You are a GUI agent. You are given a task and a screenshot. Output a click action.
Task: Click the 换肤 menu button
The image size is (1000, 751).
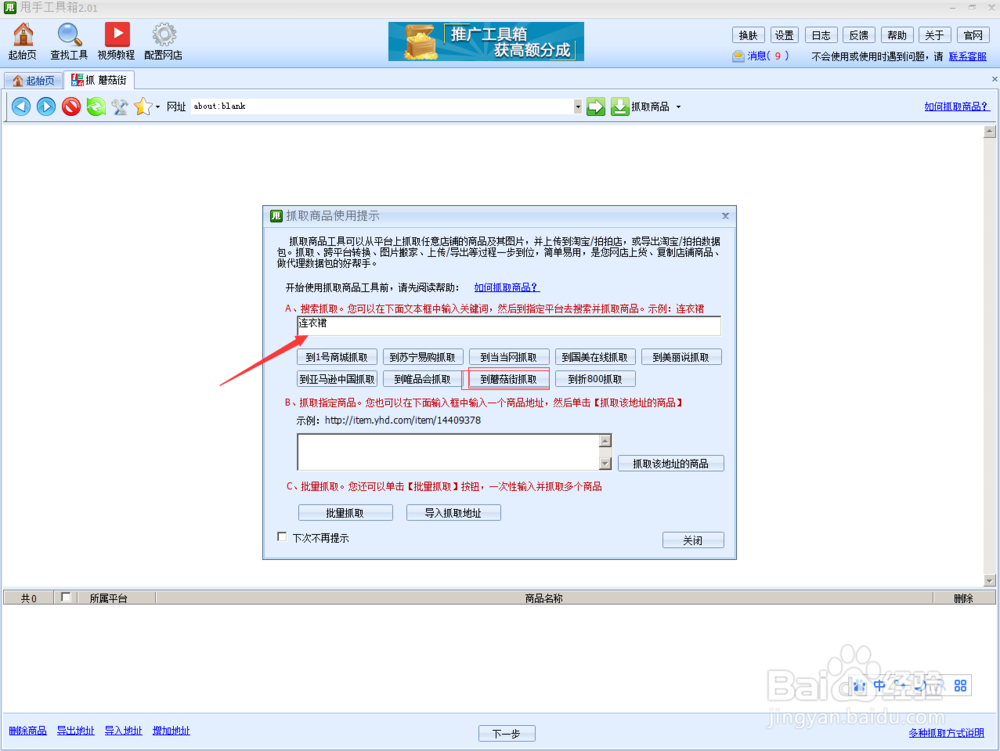tap(748, 36)
